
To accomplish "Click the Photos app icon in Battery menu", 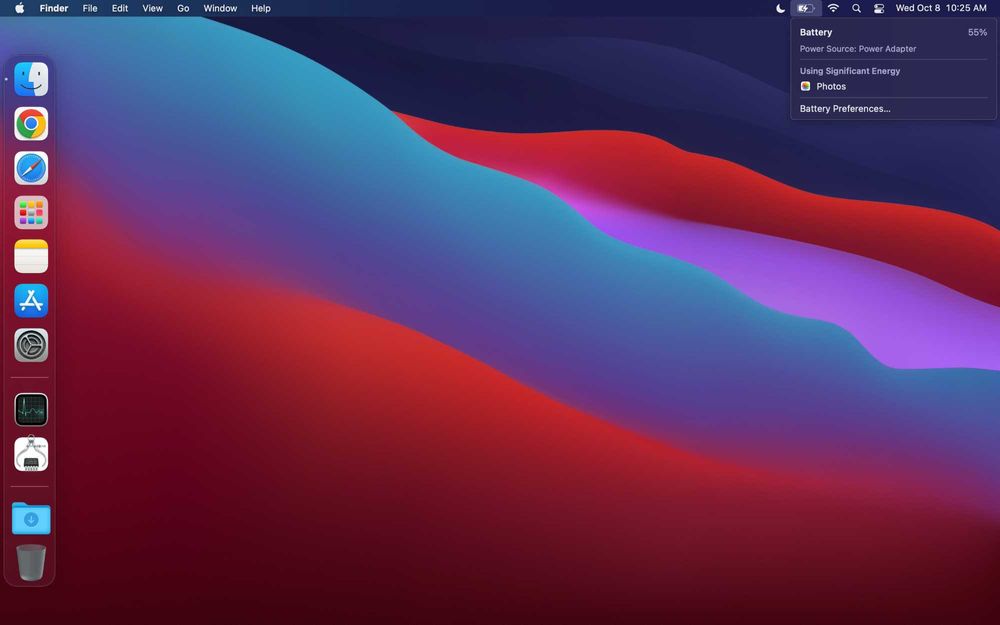I will (805, 86).
